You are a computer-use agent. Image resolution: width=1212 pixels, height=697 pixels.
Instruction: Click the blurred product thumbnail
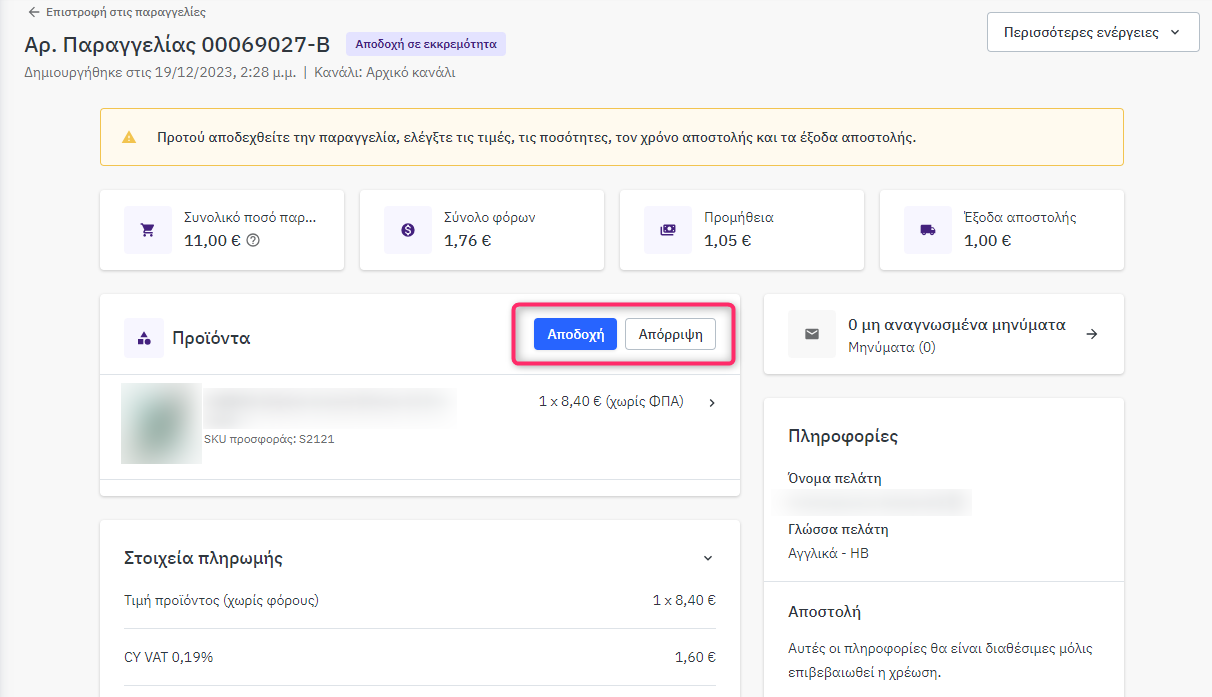[161, 423]
